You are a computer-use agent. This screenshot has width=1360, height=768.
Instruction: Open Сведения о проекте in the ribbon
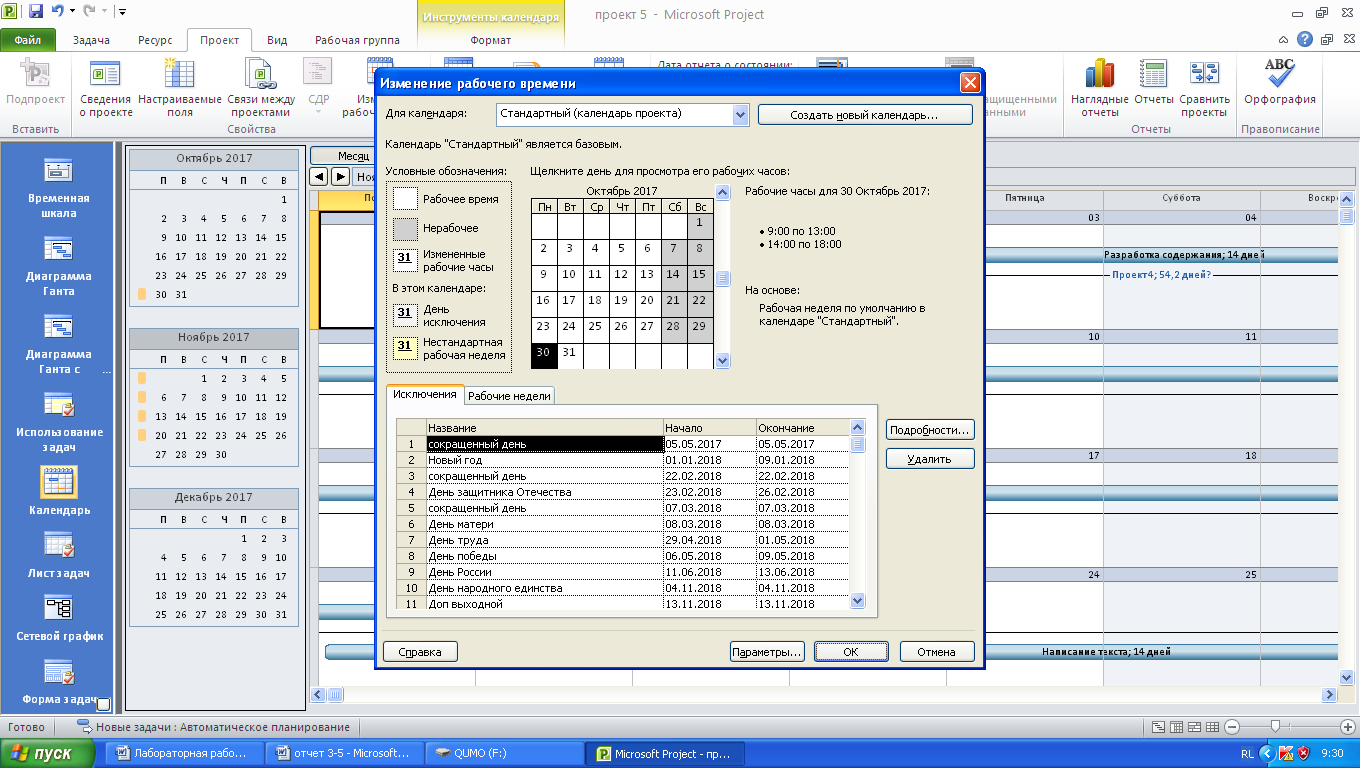coord(106,90)
